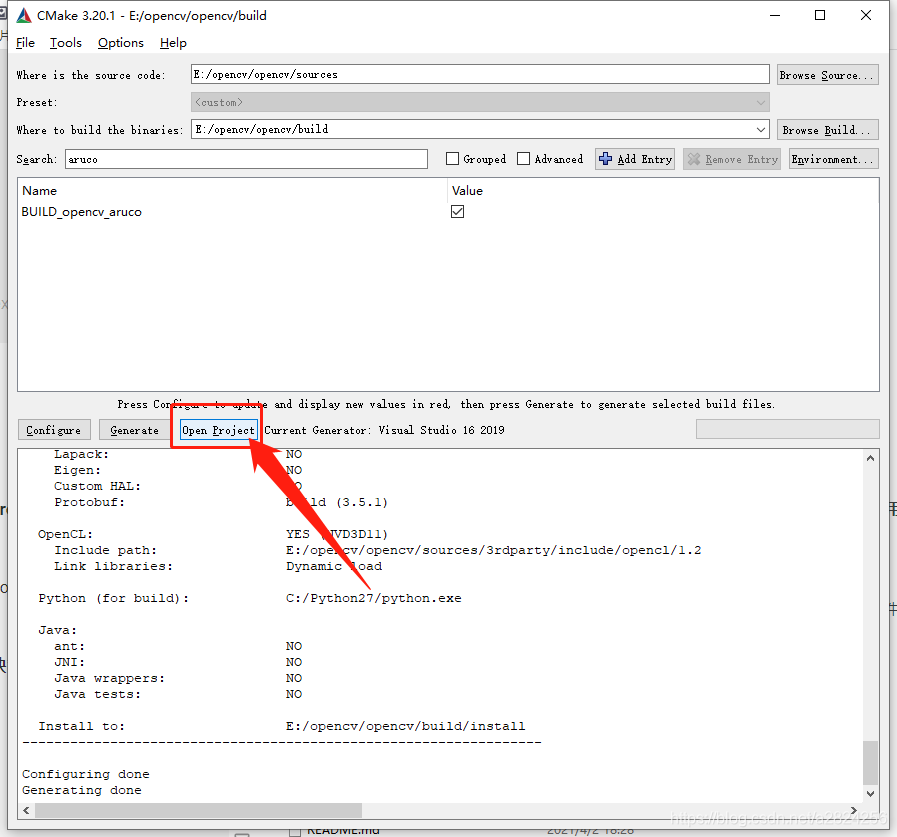This screenshot has height=837, width=897.
Task: Click output log scroll up arrow
Action: click(x=870, y=458)
